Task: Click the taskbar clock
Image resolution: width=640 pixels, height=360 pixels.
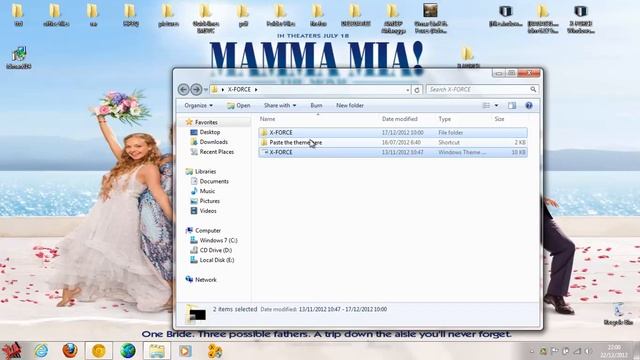Action: (614, 351)
